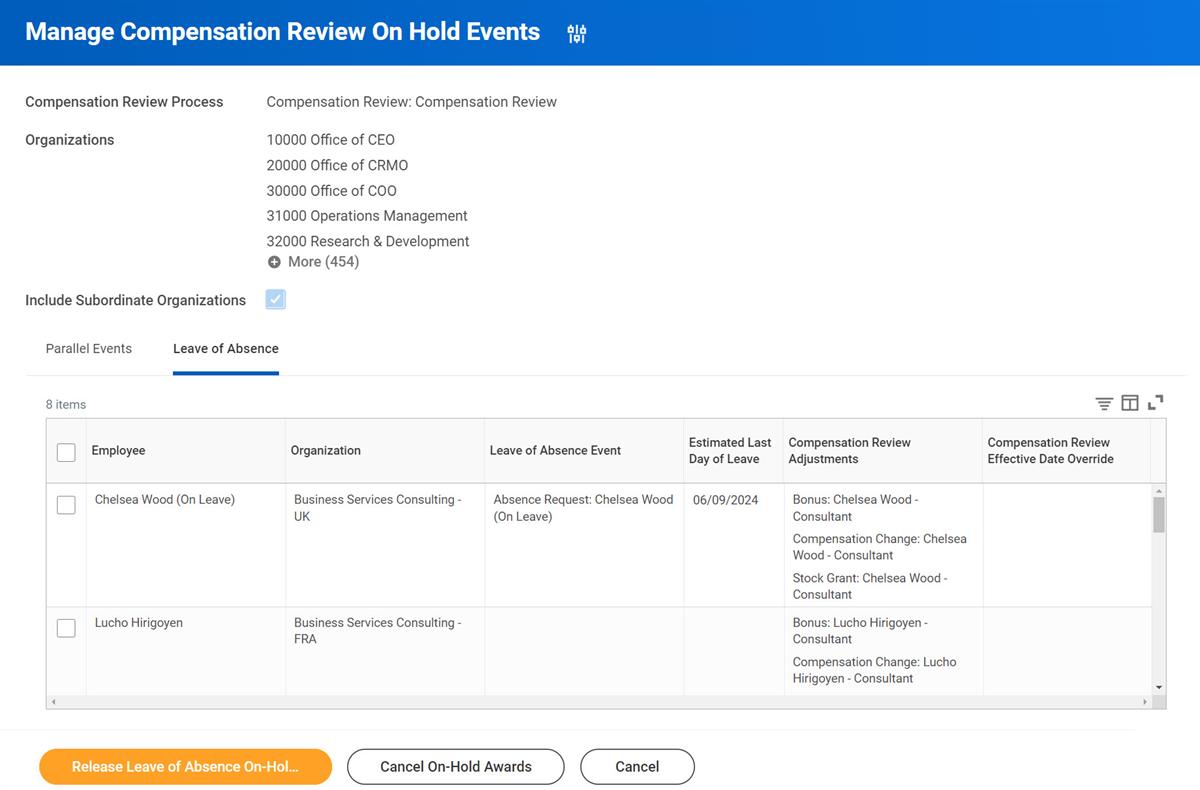Expand More (454) organizations
Image resolution: width=1200 pixels, height=790 pixels.
point(323,262)
